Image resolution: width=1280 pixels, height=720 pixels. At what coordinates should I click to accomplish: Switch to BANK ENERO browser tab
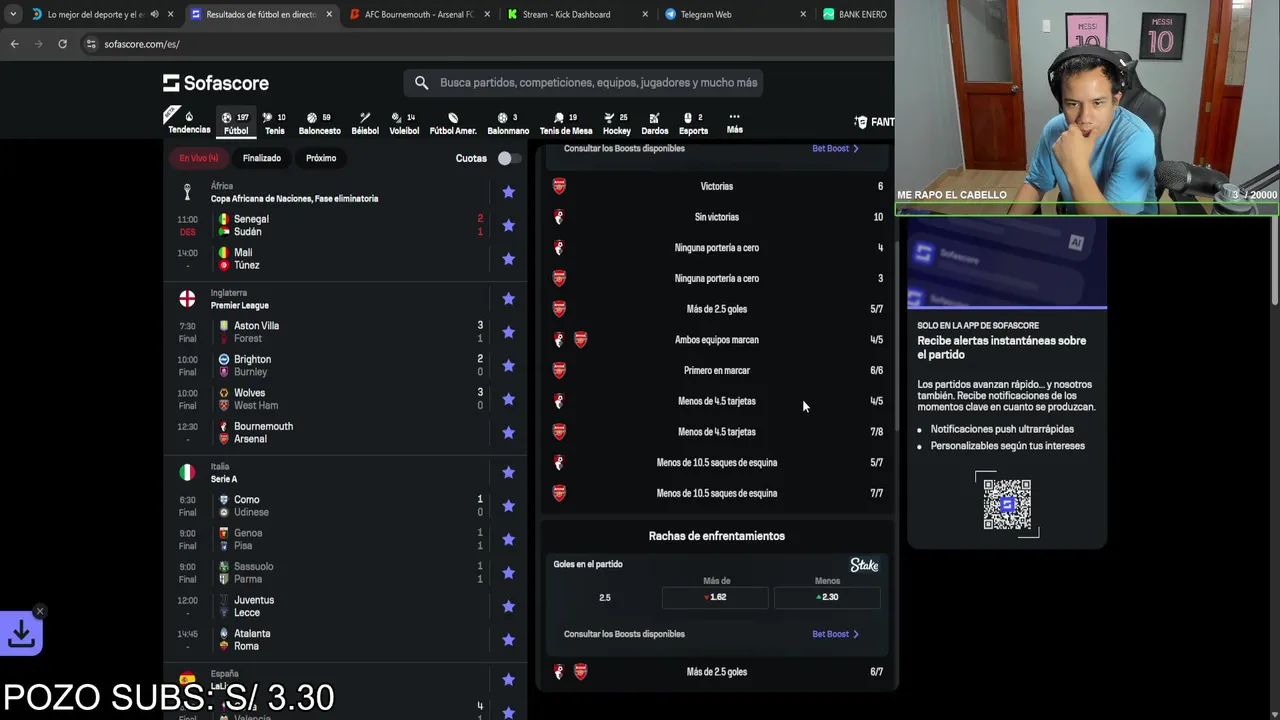click(856, 14)
